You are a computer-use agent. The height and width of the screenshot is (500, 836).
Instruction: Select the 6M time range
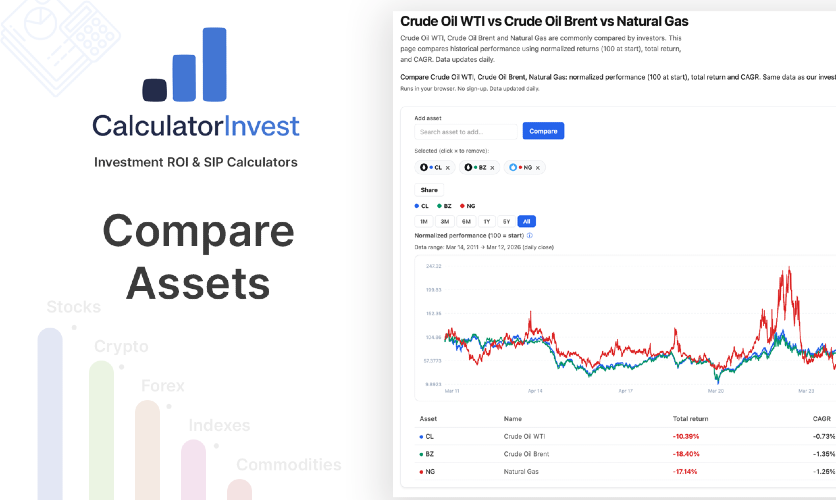tap(466, 221)
